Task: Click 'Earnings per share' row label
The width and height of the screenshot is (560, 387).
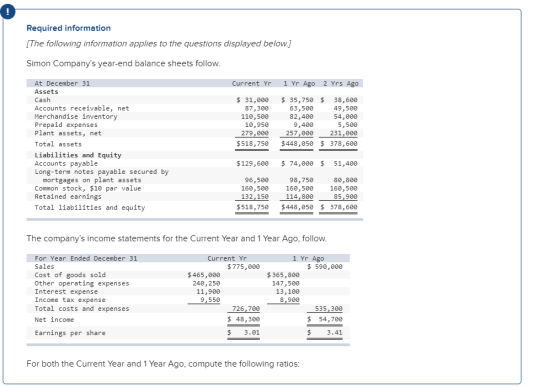Action: click(70, 333)
